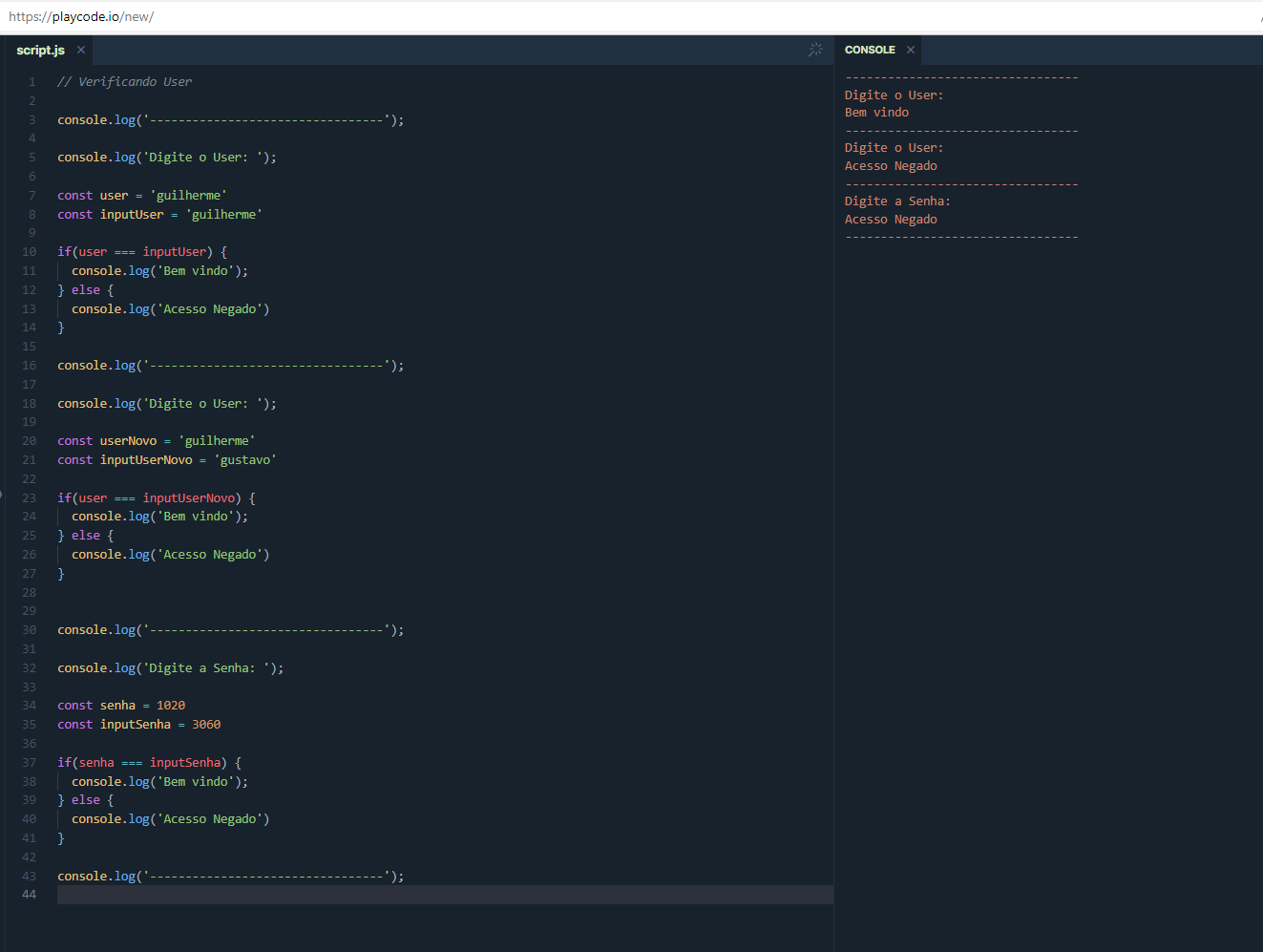This screenshot has height=952, width=1263.
Task: Click line number 44 in the gutter
Action: (29, 895)
